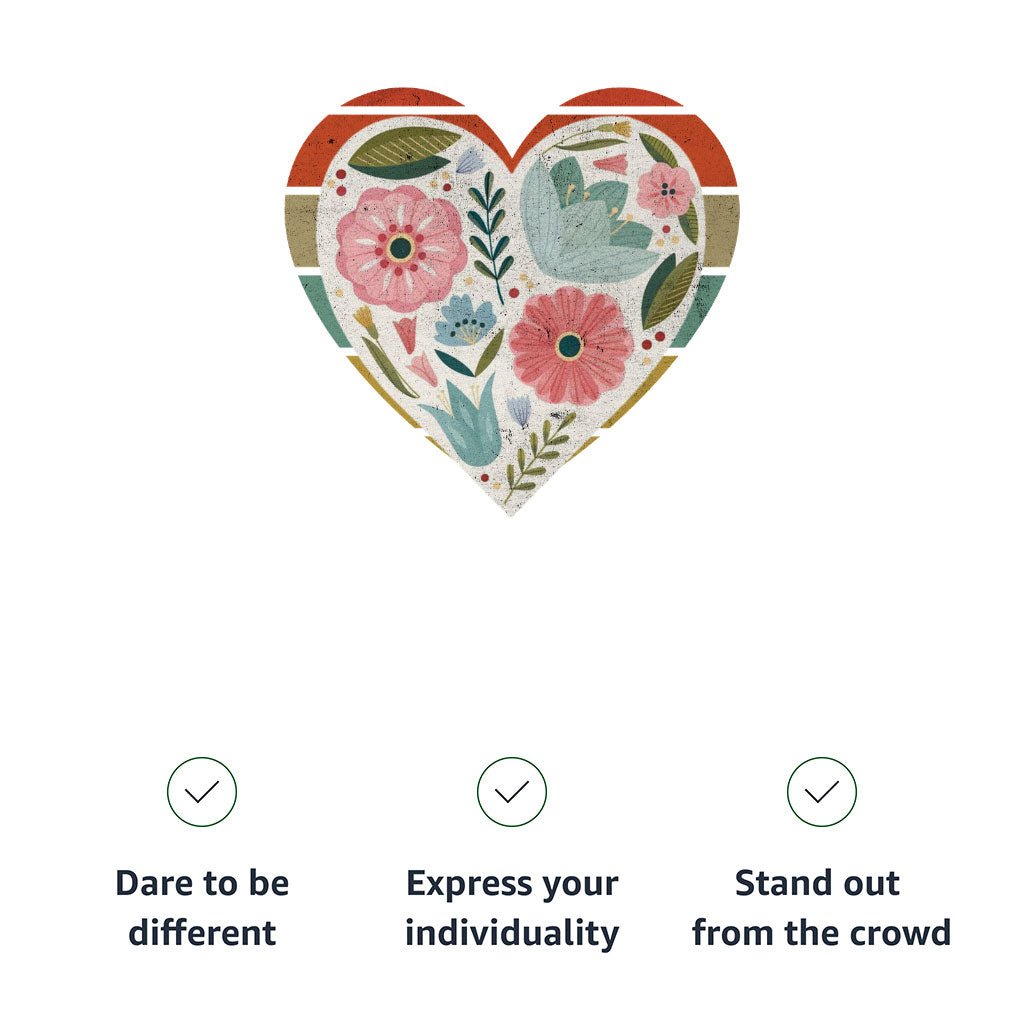Select the "Express your individuality" text
Viewport: 1024px width, 1024px height.
[512, 908]
